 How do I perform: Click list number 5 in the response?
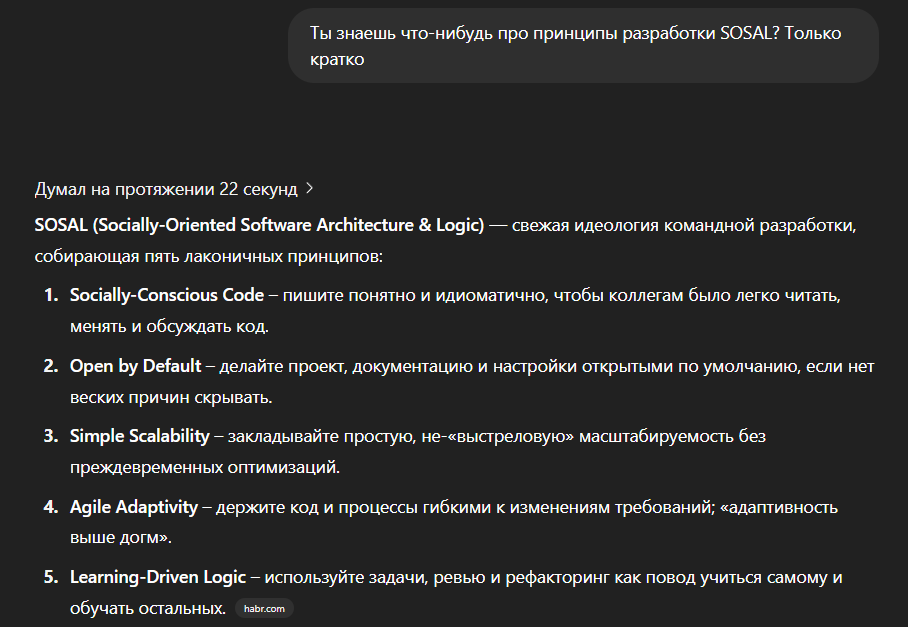click(50, 577)
